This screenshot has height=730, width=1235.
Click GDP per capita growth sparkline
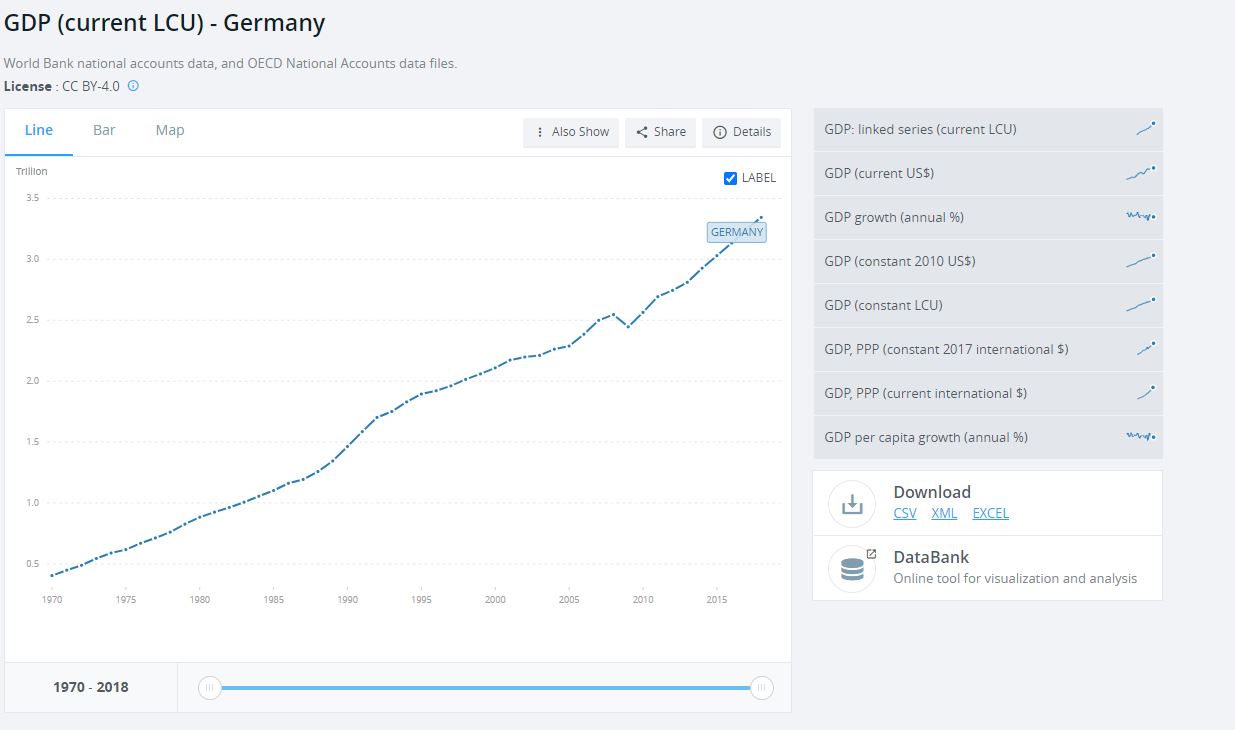pos(1141,437)
